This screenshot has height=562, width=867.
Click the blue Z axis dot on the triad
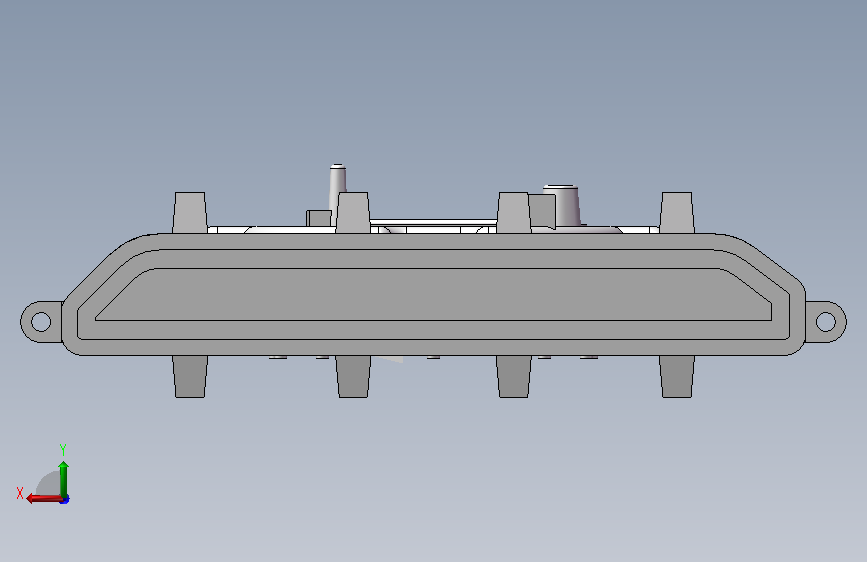[65, 500]
